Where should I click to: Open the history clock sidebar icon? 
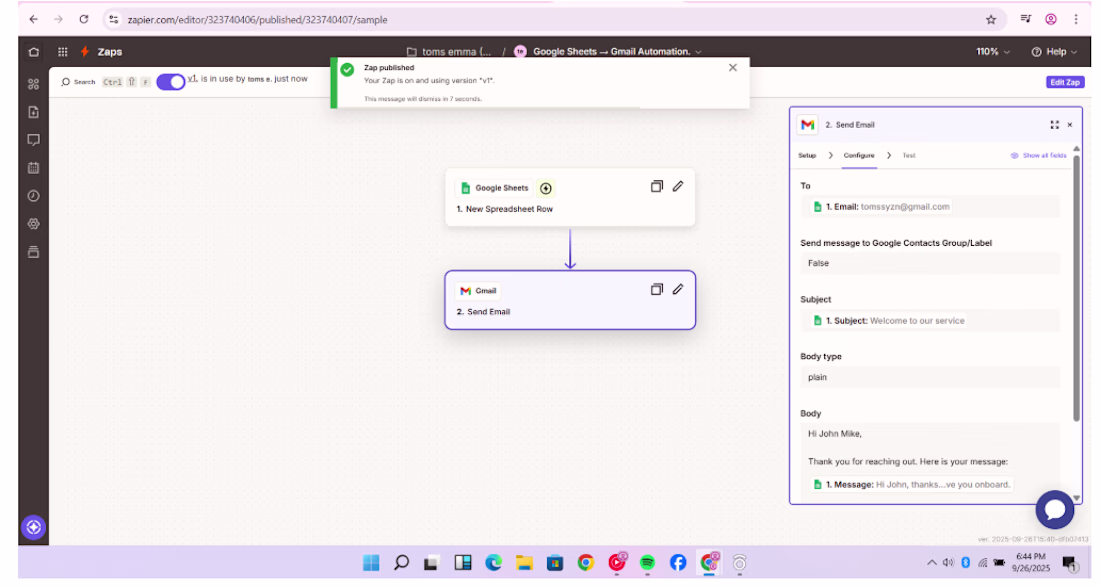coord(34,196)
